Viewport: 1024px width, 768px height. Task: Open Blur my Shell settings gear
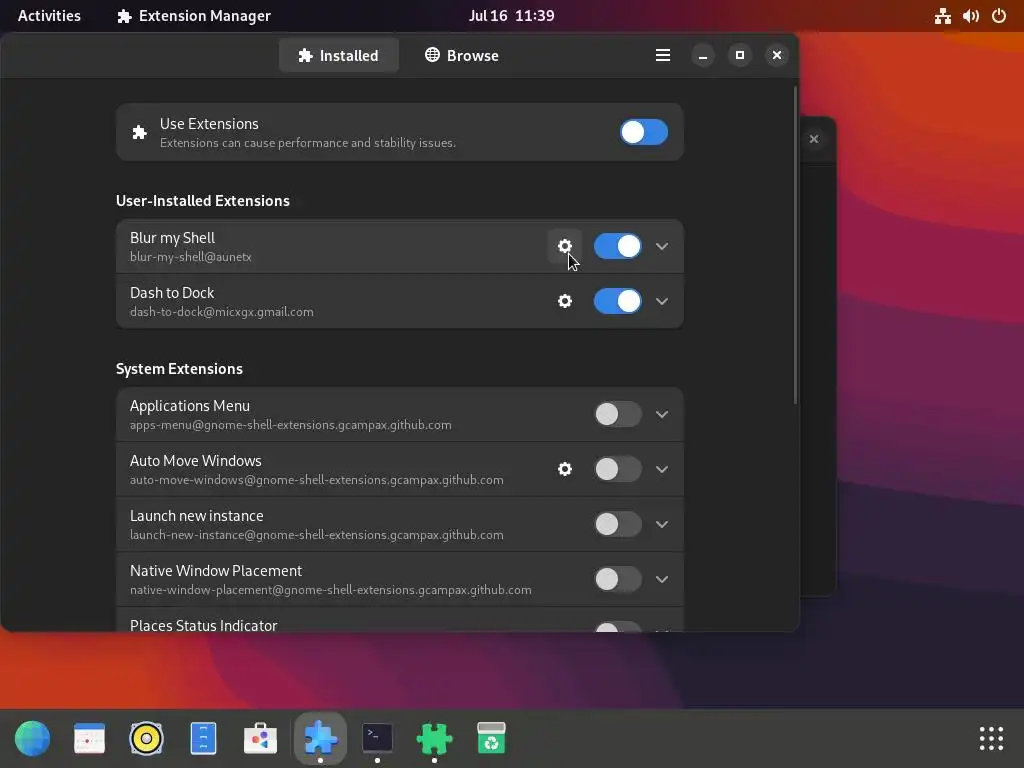565,246
